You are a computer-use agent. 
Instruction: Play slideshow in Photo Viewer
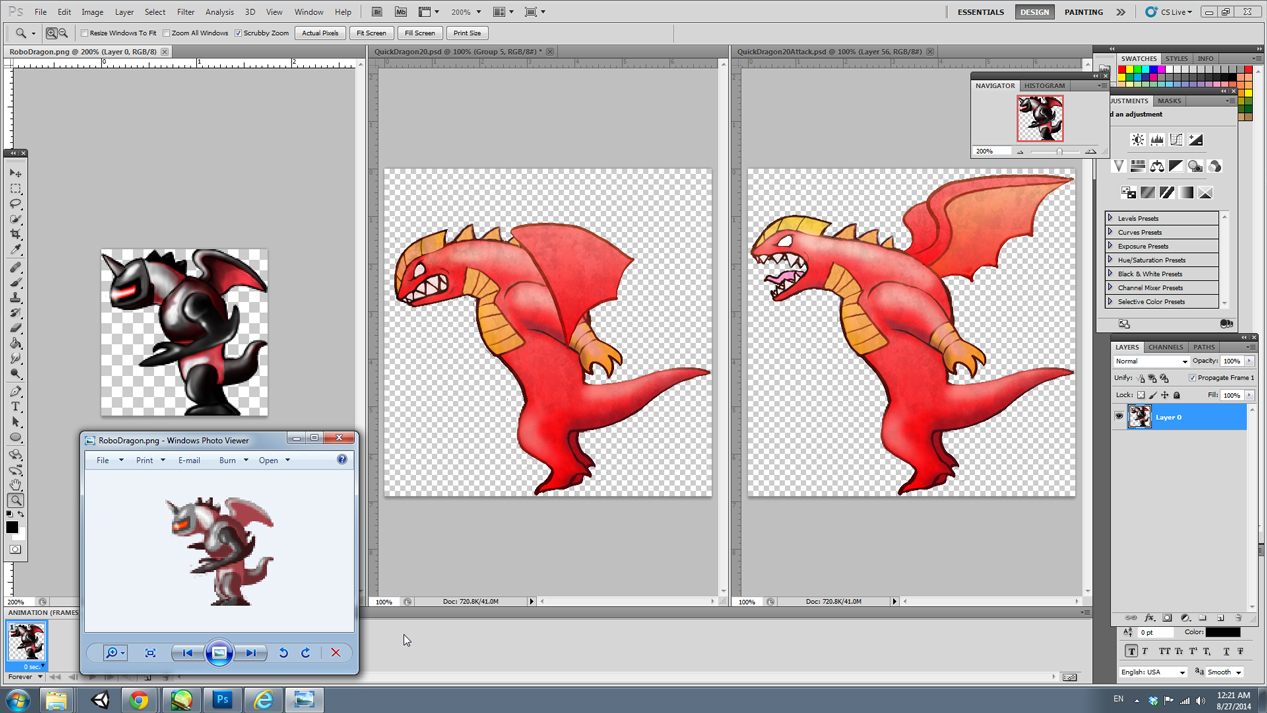219,653
